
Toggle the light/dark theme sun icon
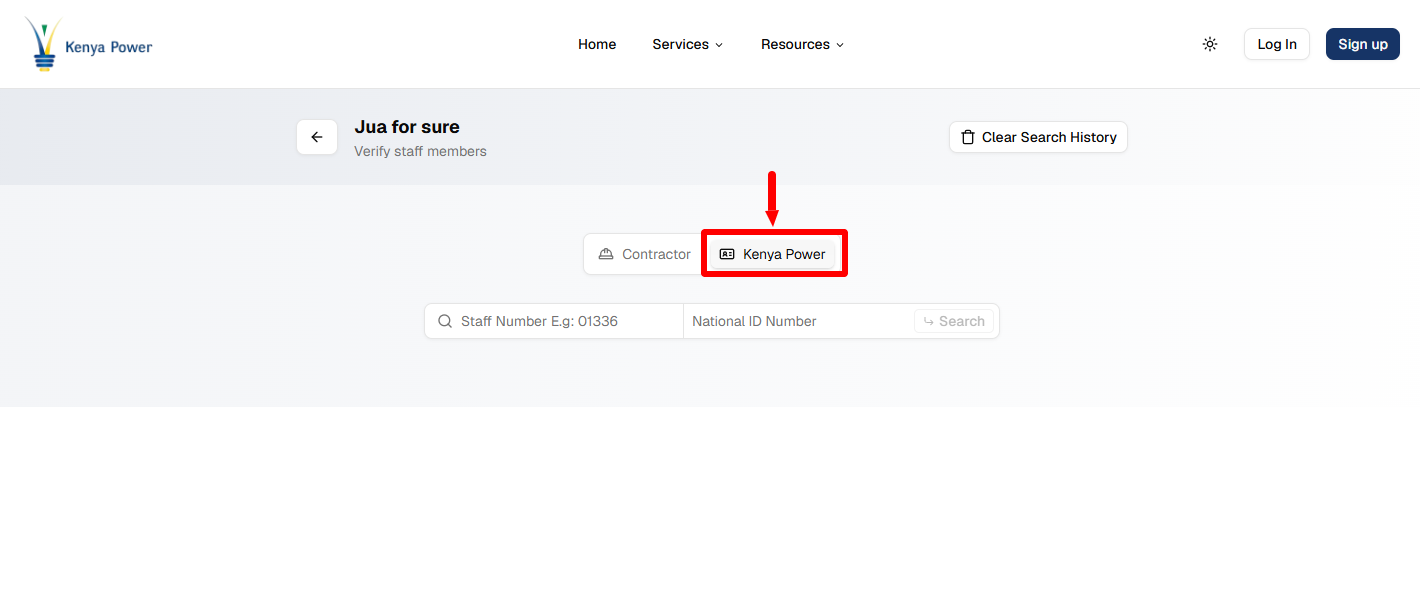pos(1210,44)
